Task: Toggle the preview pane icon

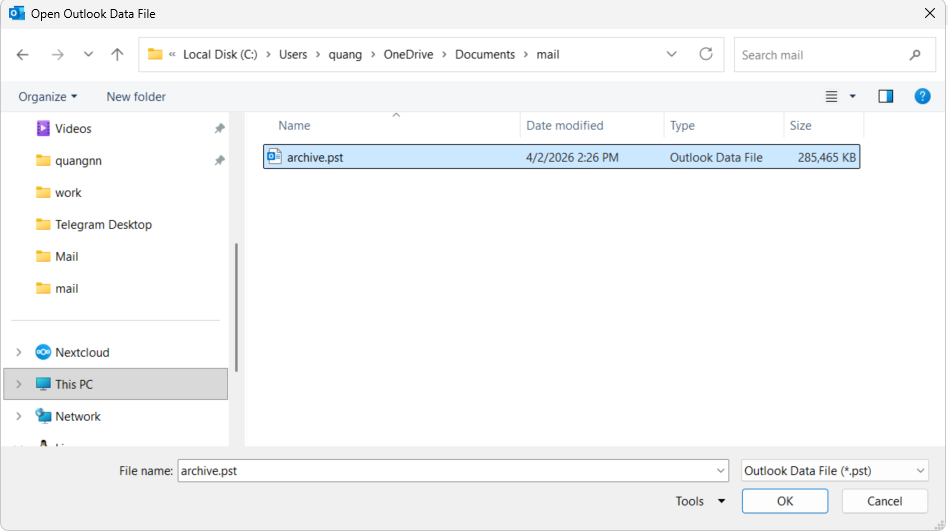Action: [886, 96]
